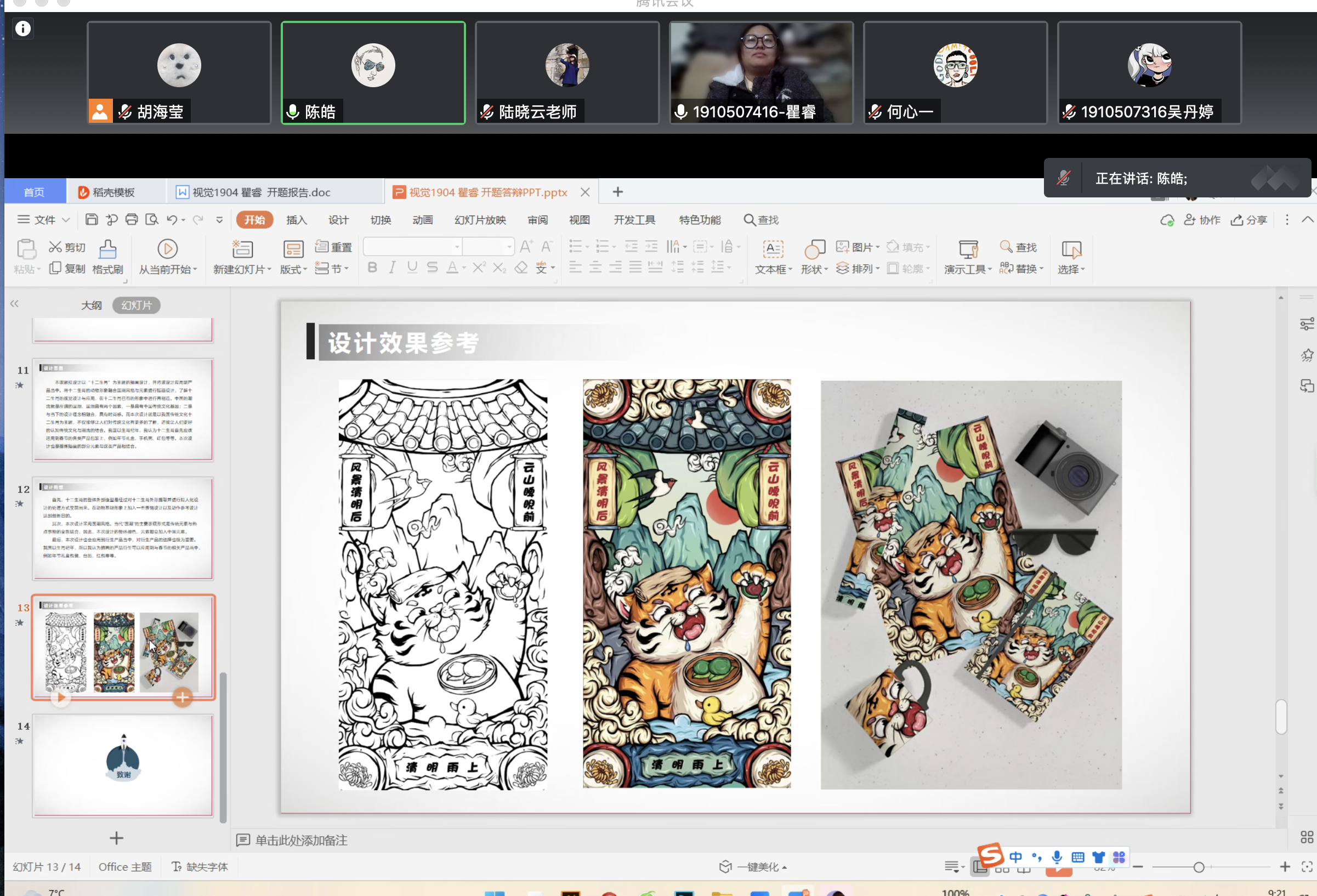
Task: Toggle Italic formatting
Action: [392, 268]
